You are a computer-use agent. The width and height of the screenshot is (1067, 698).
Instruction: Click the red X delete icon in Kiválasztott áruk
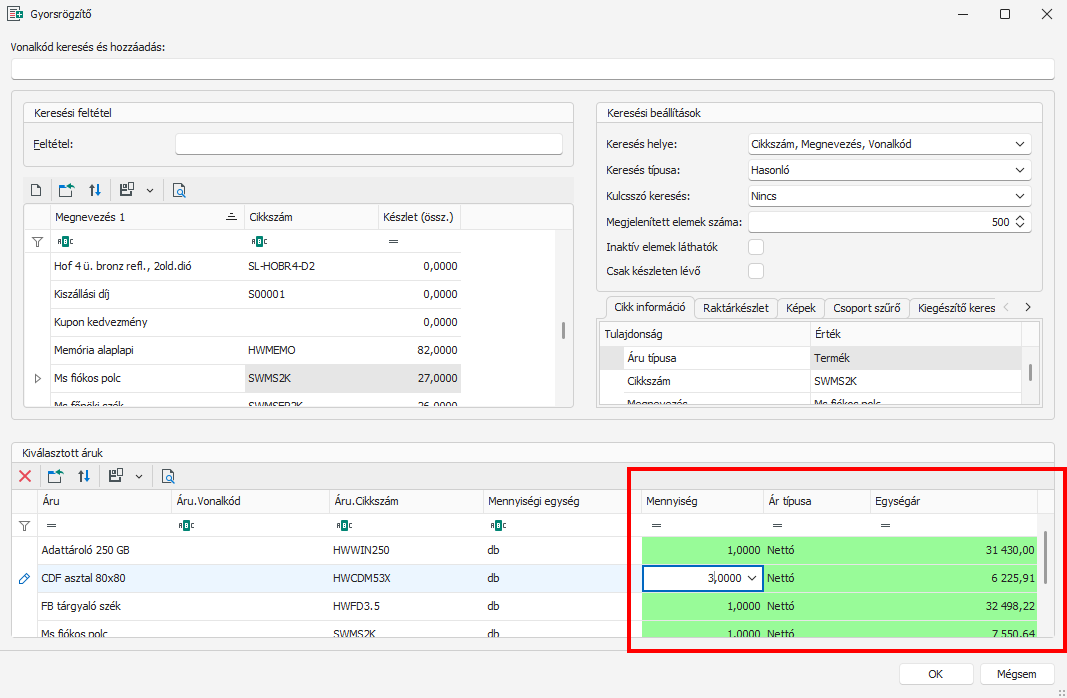pyautogui.click(x=25, y=477)
